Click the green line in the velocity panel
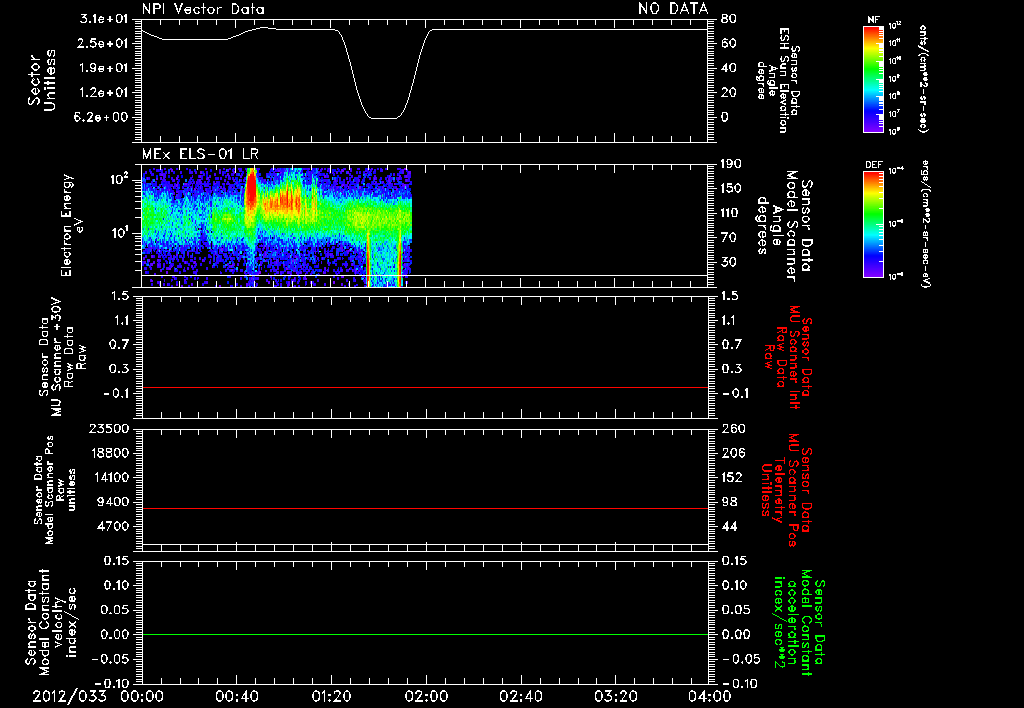The width and height of the screenshot is (1024, 708). click(x=424, y=634)
